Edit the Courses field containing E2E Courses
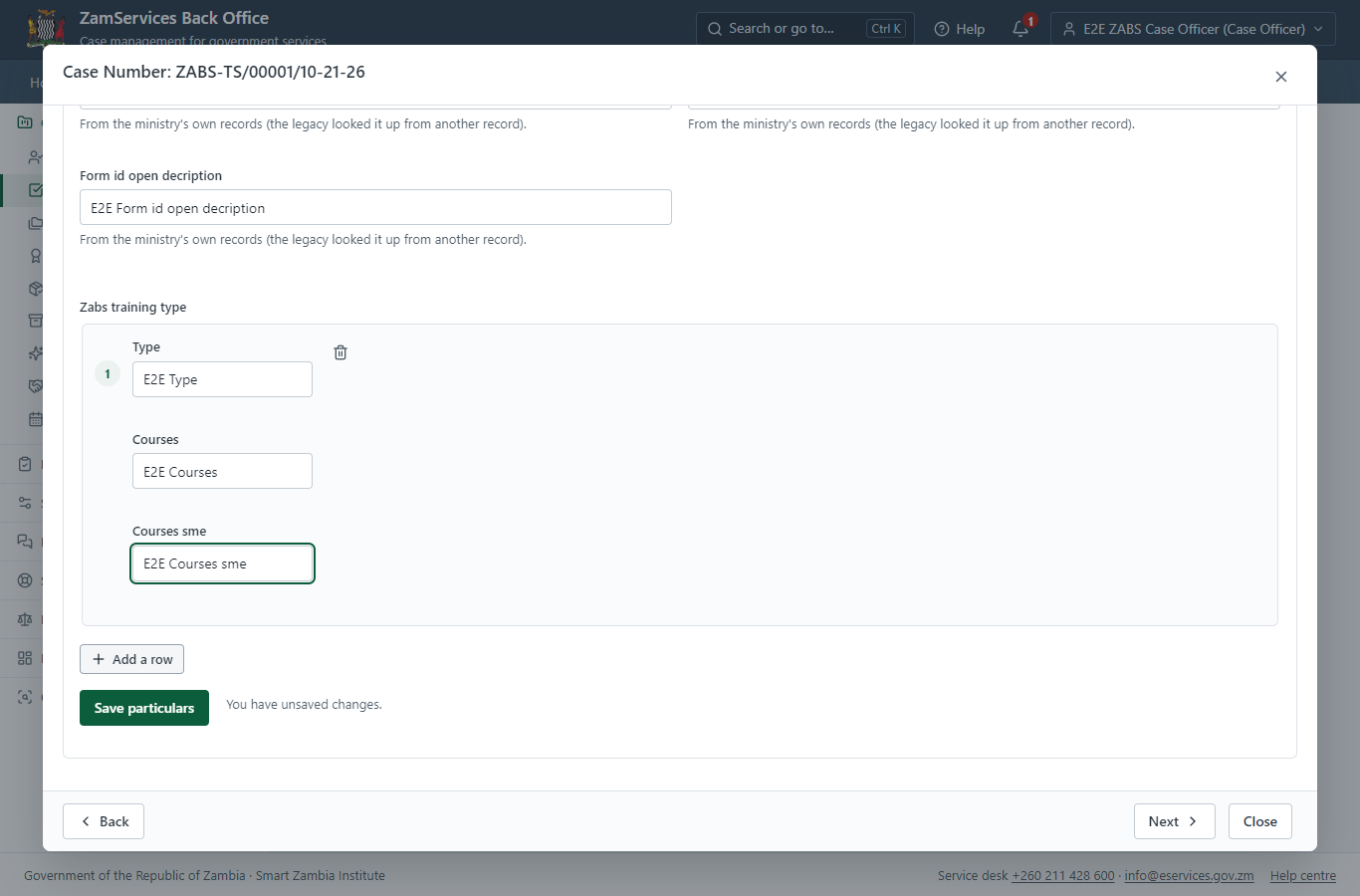Screen dimensions: 1360x896 click(222, 471)
